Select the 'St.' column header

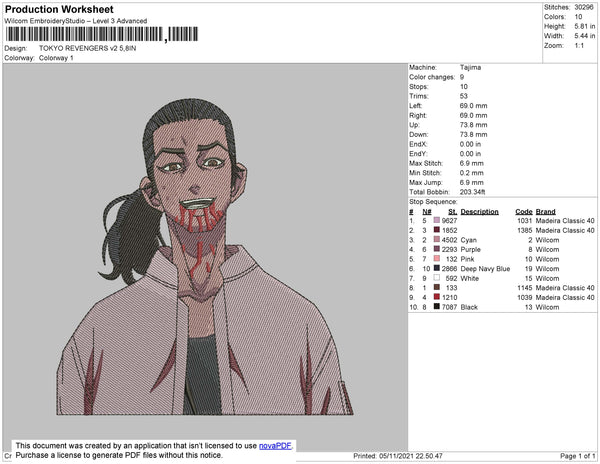452,212
